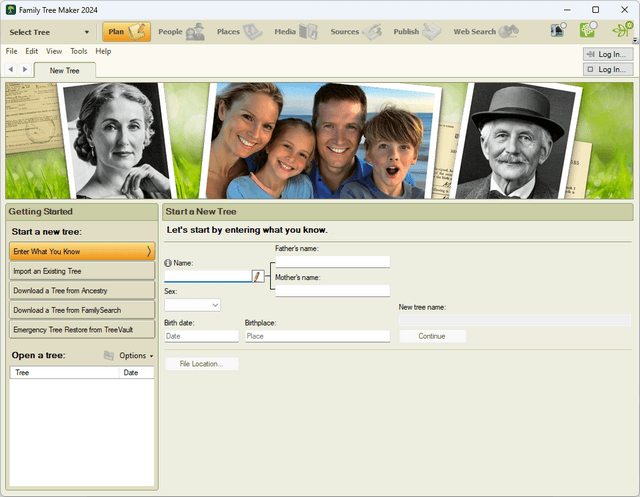
Task: Click the Birthplace input field
Action: click(317, 337)
